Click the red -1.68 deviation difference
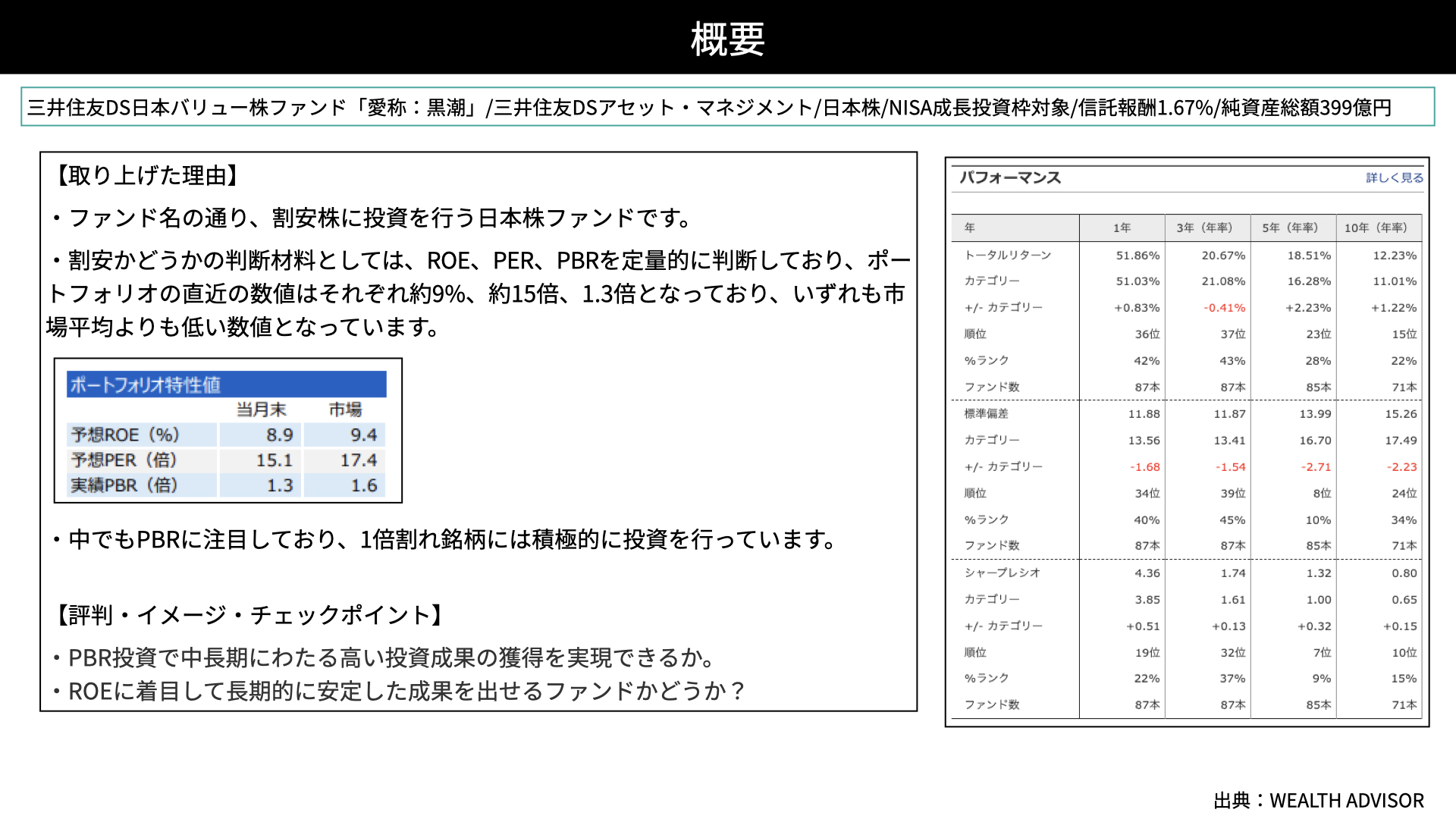 [1145, 467]
